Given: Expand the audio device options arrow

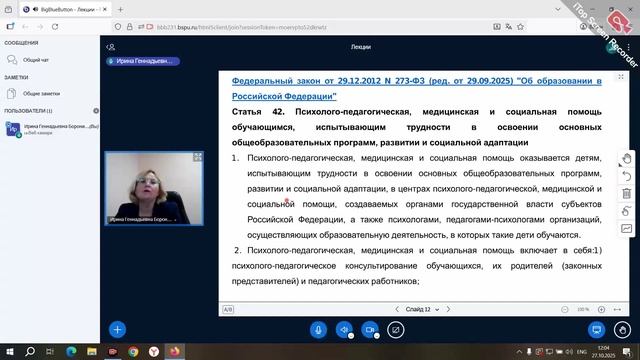Looking at the screenshot, I should (x=351, y=336).
